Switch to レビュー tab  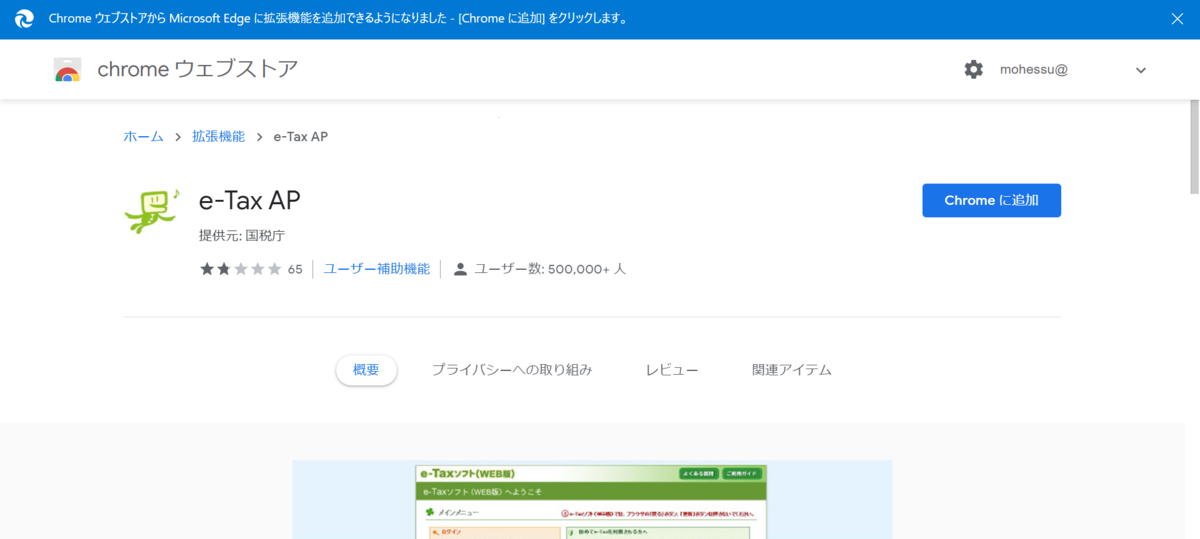[x=672, y=370]
